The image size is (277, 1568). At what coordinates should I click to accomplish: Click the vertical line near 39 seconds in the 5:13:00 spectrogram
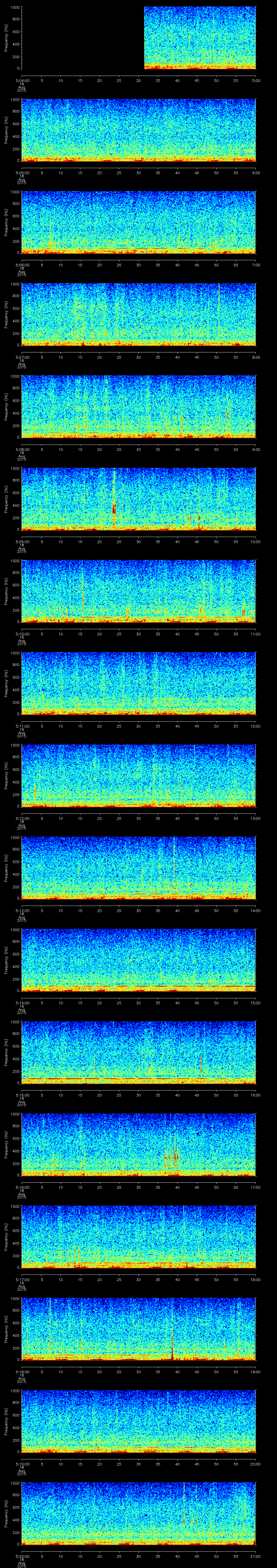(174, 864)
